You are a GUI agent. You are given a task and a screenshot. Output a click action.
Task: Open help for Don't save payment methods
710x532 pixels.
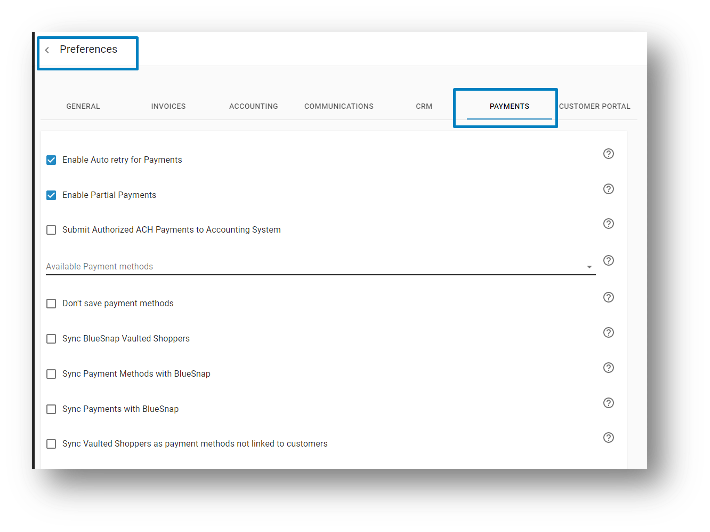click(x=608, y=297)
